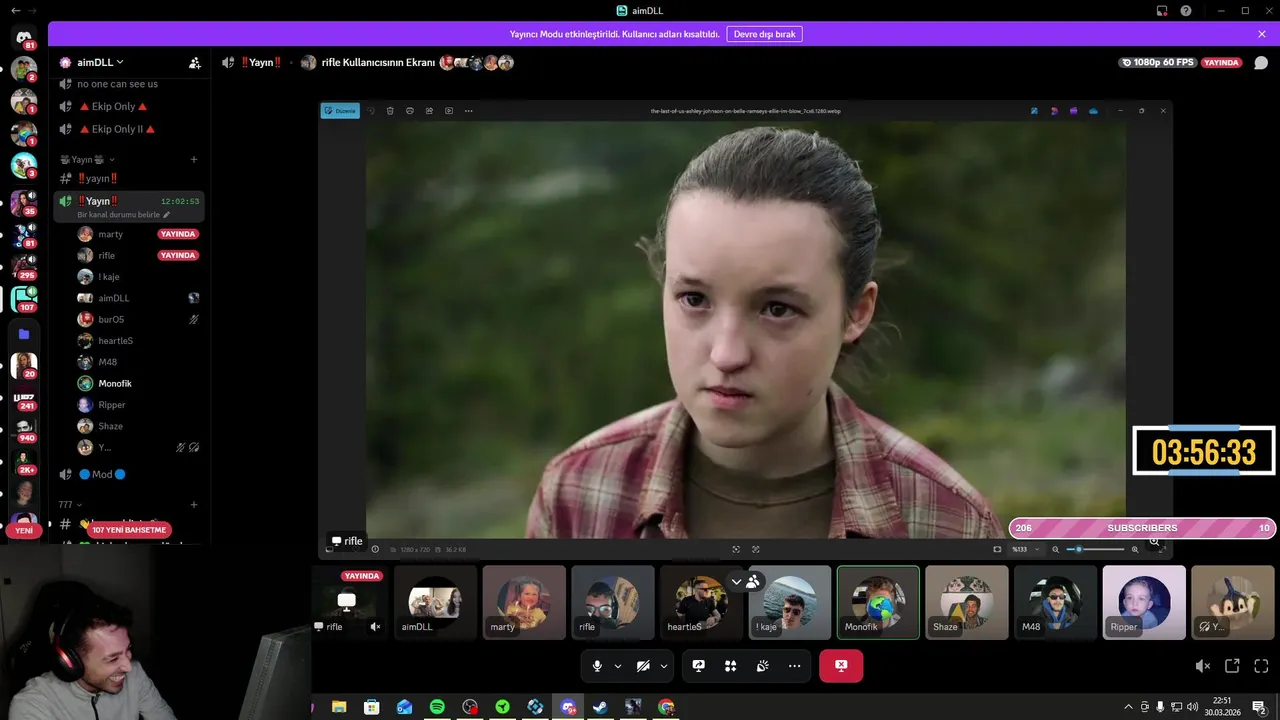
Task: Add a channel to the 777 category
Action: point(194,505)
